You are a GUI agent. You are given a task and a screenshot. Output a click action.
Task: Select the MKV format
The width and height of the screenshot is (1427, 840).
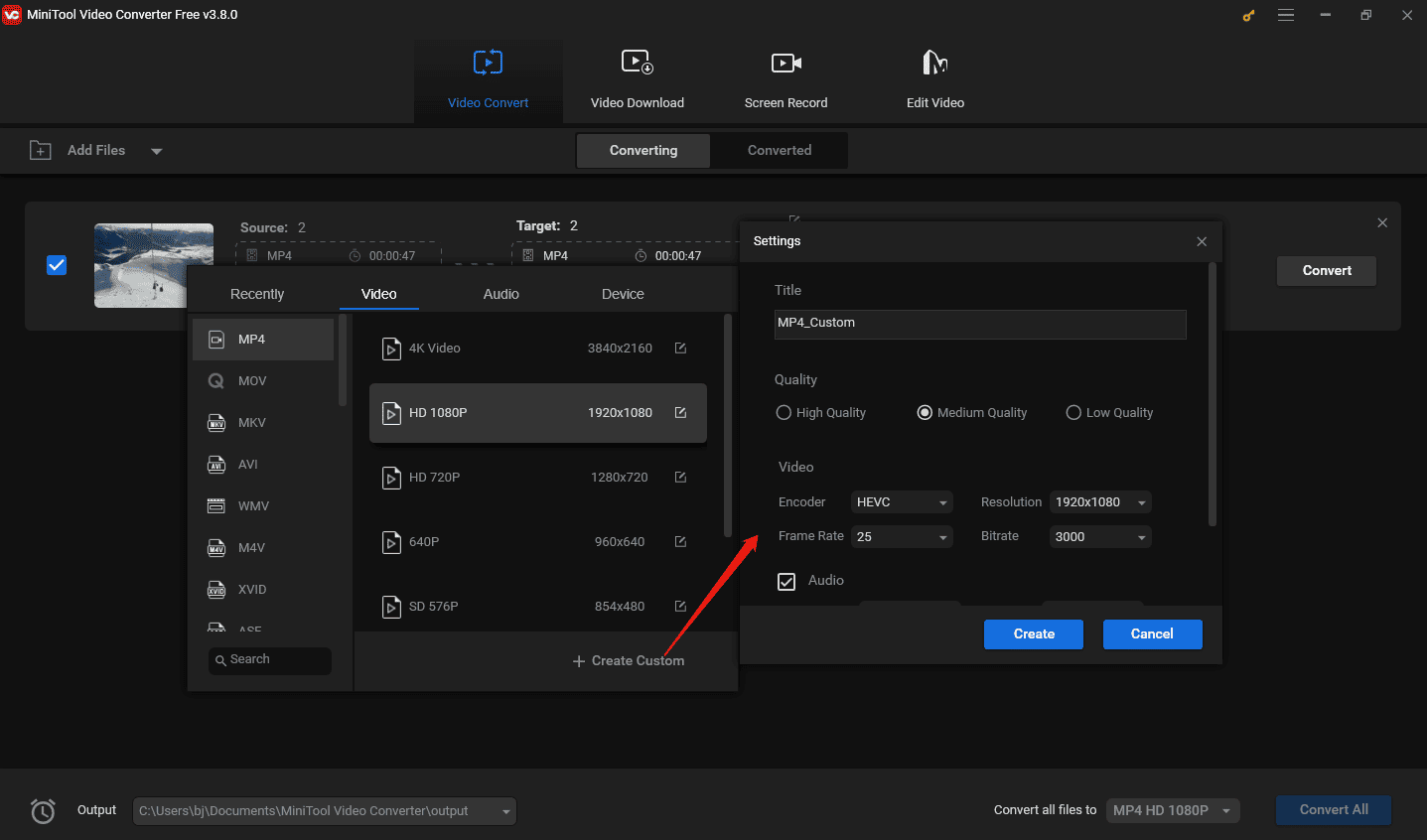(x=263, y=423)
